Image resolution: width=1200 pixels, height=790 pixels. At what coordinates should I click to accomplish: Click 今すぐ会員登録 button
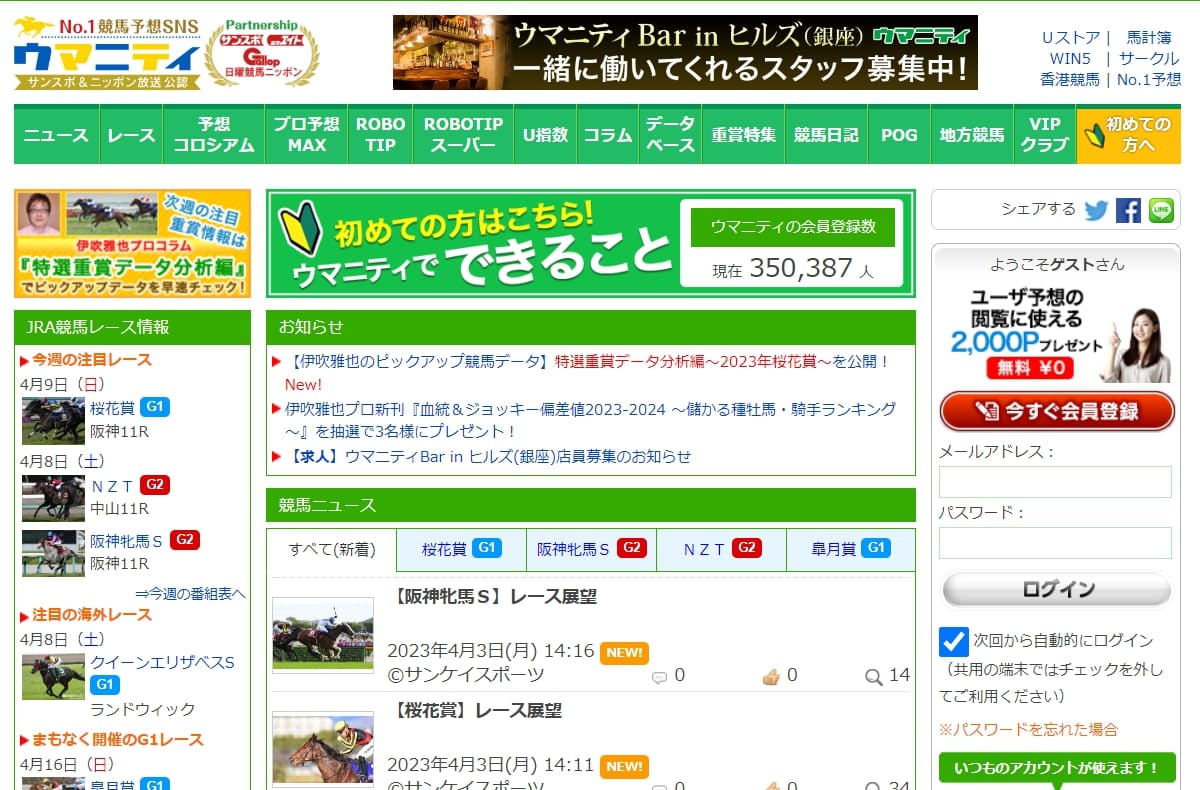[x=1057, y=411]
